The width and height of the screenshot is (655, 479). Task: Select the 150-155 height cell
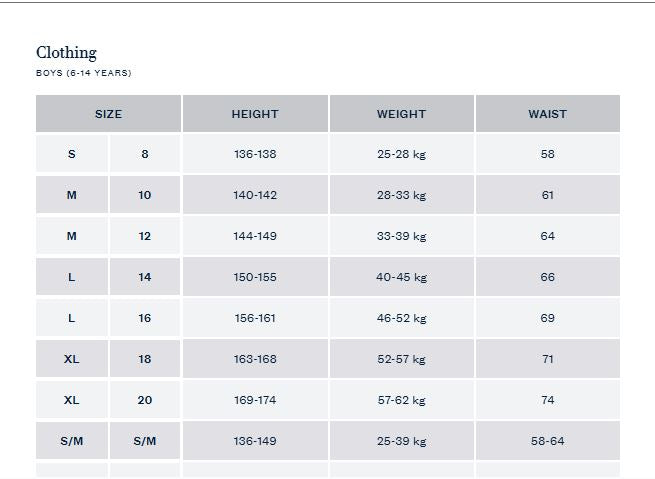point(255,277)
